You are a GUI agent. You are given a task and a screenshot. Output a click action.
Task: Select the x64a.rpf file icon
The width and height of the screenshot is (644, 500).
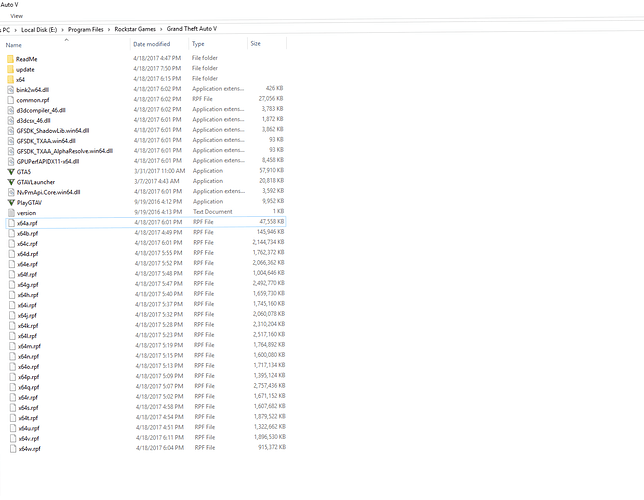(x=12, y=223)
